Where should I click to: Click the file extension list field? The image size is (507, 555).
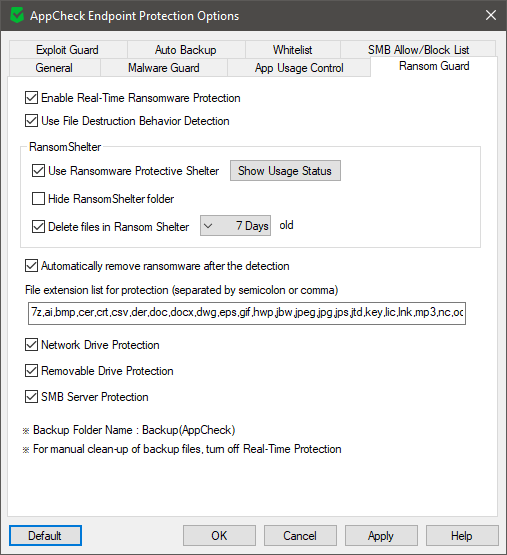tap(247, 313)
